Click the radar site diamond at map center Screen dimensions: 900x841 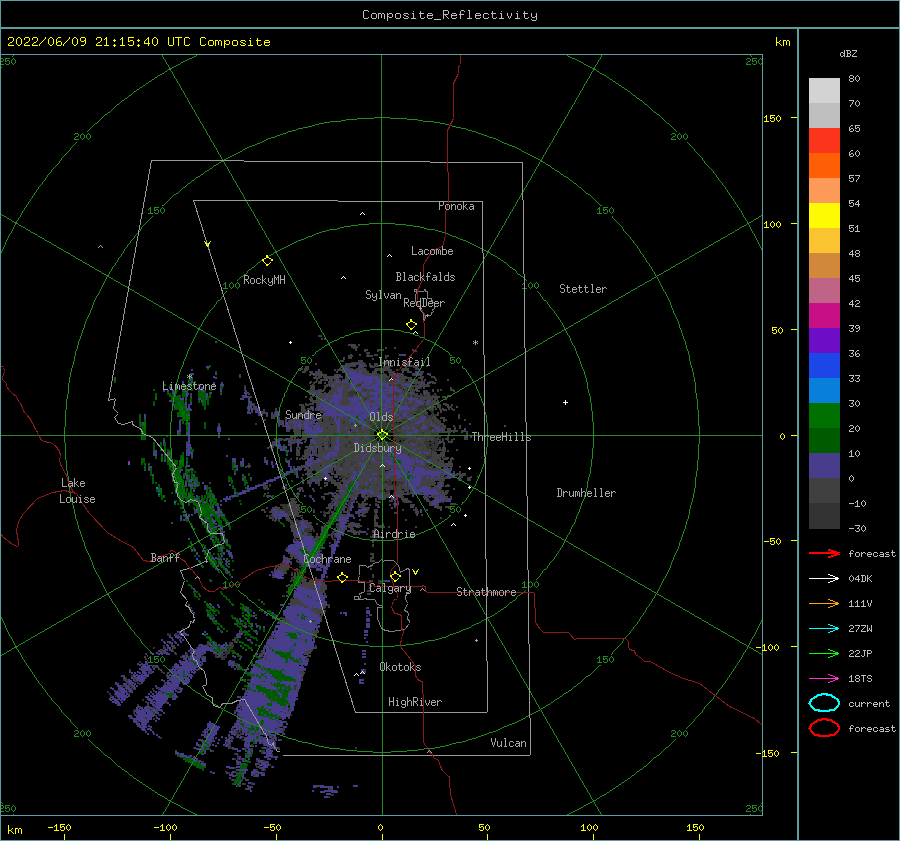382,435
